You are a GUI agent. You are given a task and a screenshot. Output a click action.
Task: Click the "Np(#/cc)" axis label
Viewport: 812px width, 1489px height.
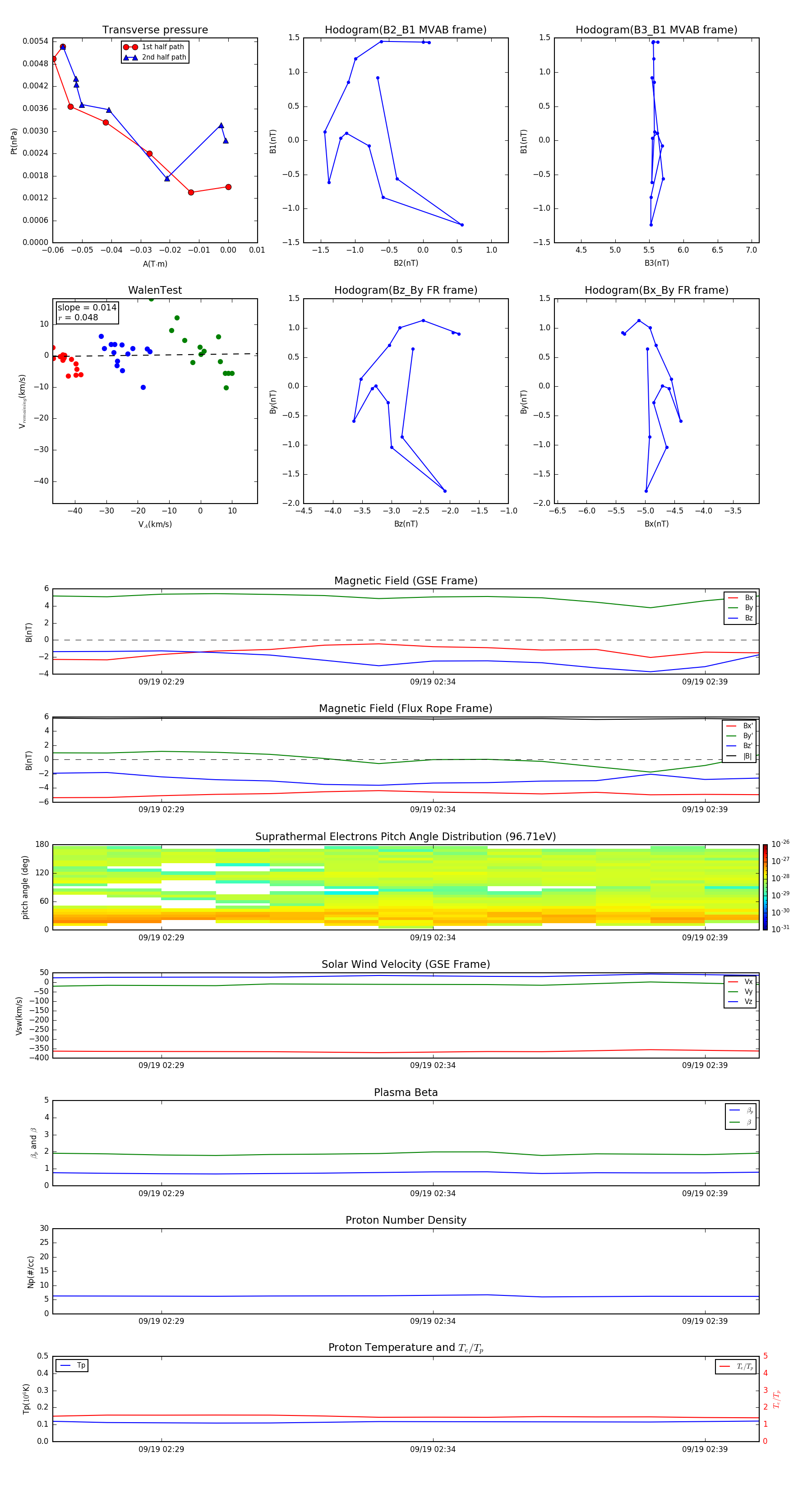[31, 1272]
